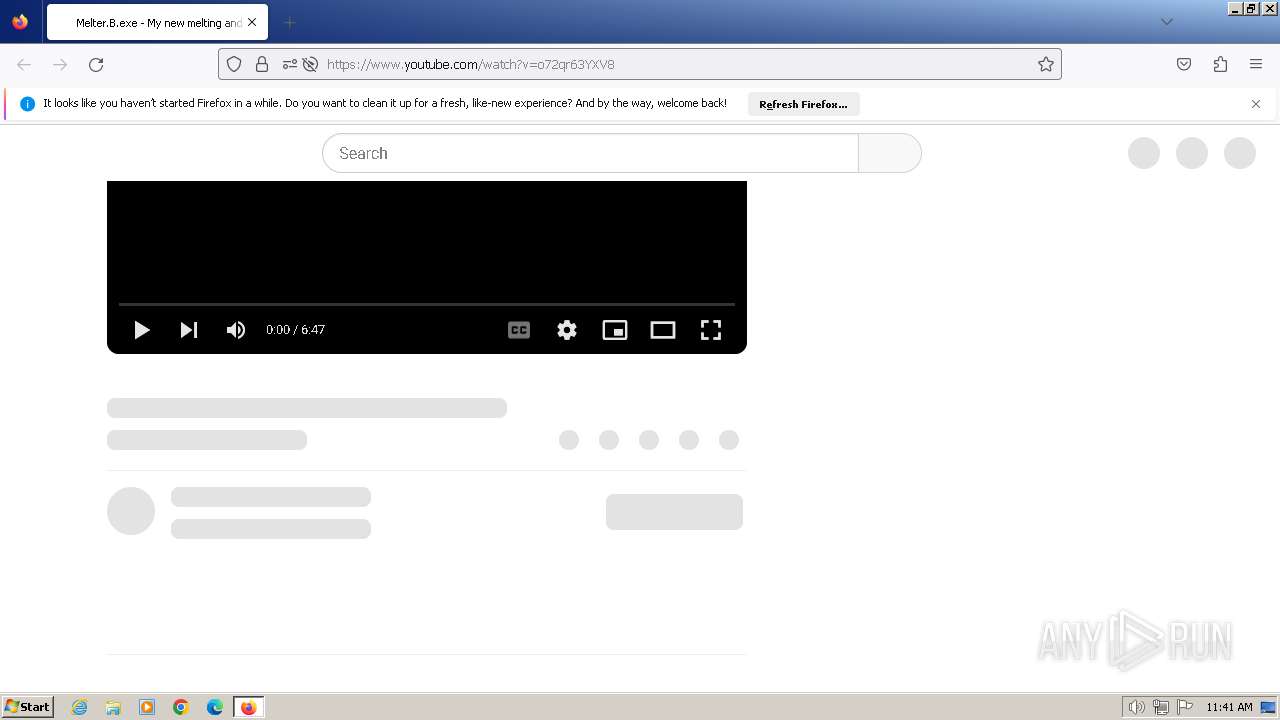
Task: Click the 0:00 / 6:47 time display
Action: point(295,330)
